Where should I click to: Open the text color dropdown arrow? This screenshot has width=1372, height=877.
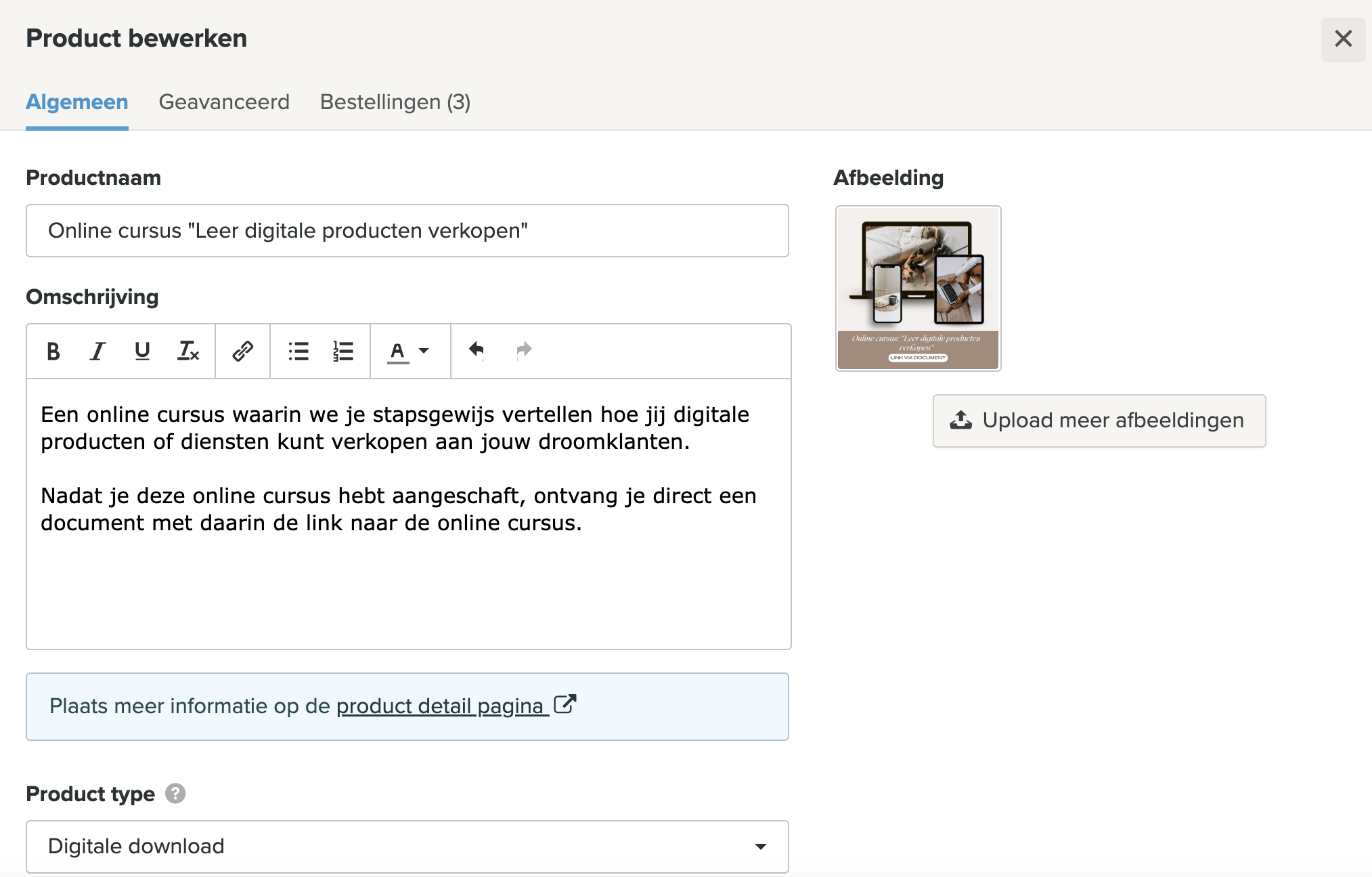[422, 351]
